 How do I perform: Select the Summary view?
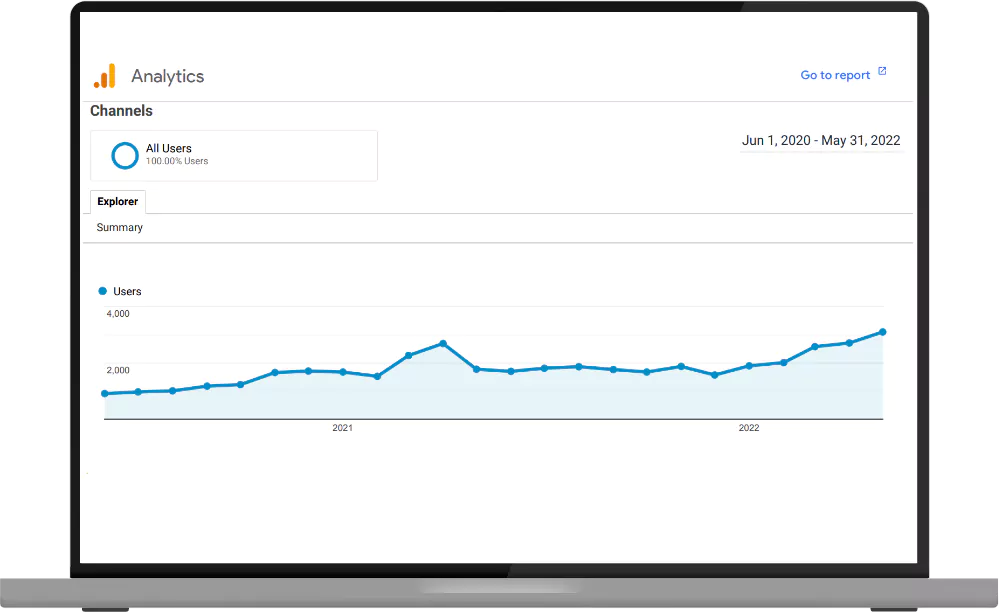119,227
